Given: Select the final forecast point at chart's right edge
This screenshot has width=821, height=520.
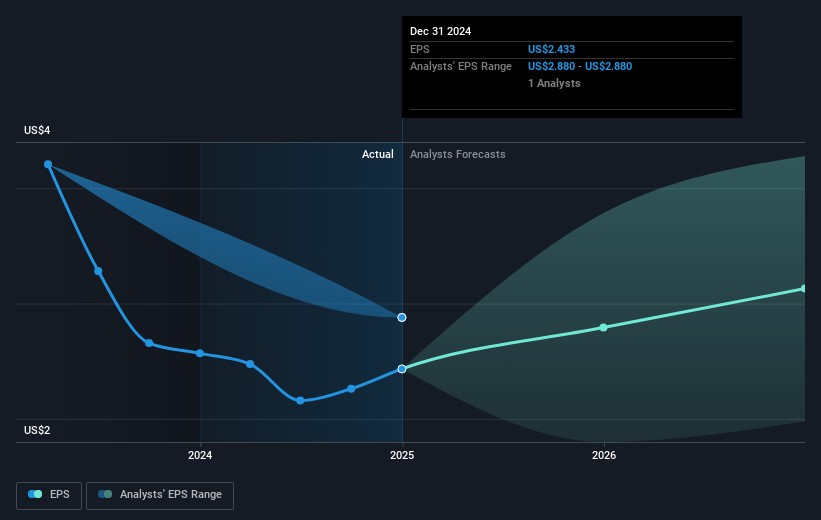Looking at the screenshot, I should 803,288.
